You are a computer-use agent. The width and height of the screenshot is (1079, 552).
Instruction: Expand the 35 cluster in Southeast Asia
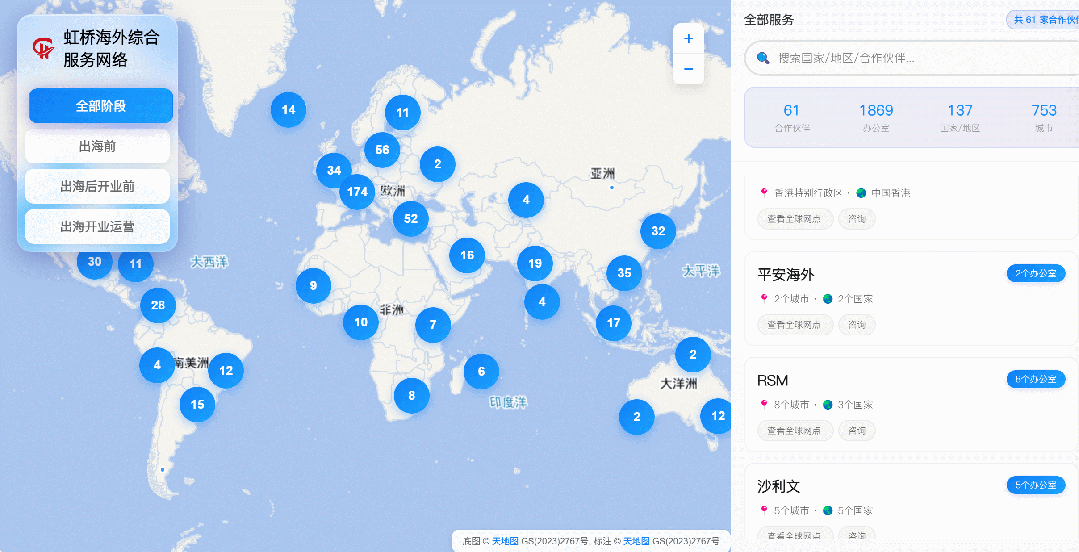[x=624, y=272]
